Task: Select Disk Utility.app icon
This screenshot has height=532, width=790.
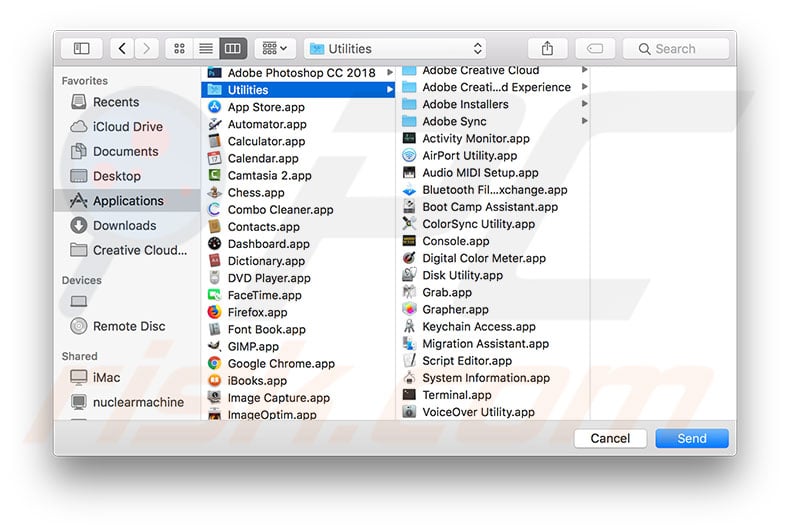Action: pyautogui.click(x=409, y=275)
